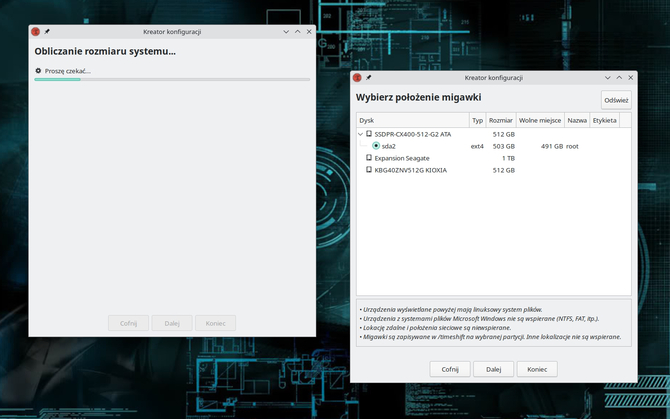Sort by the Dysk column header

pyautogui.click(x=413, y=120)
